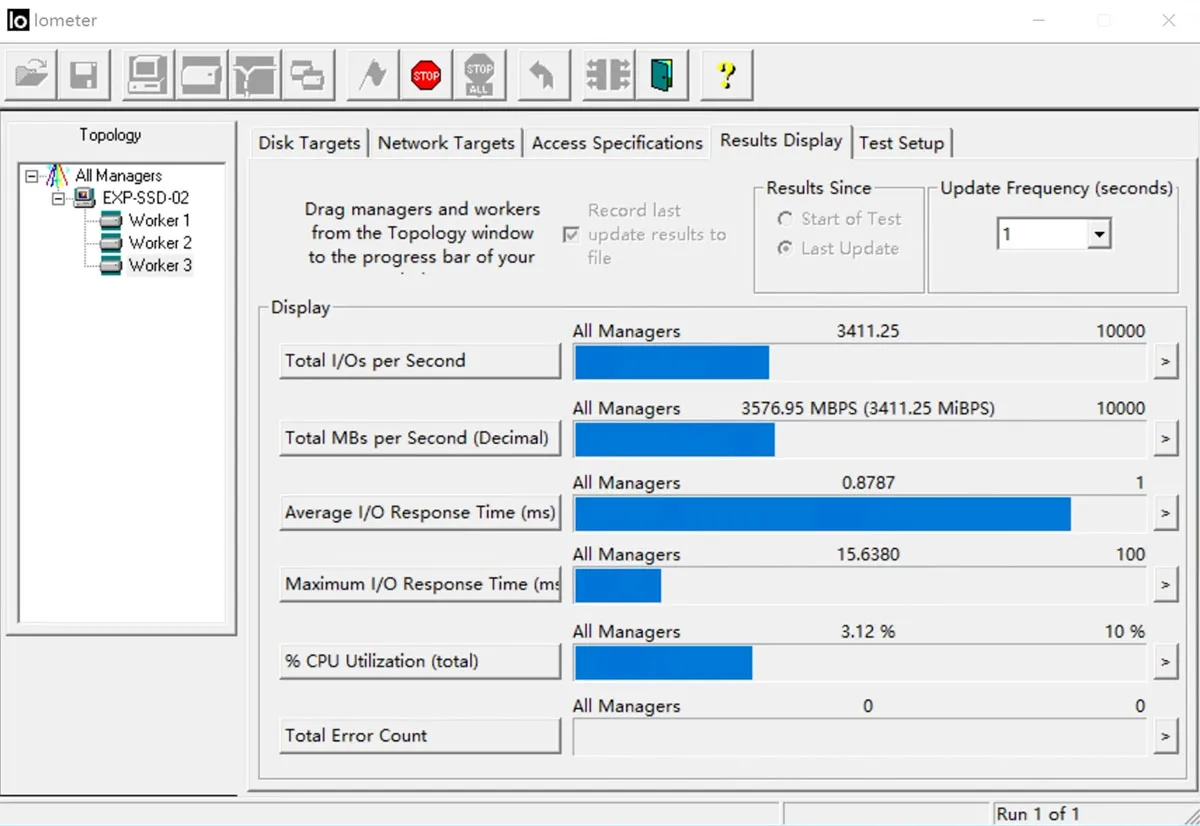Switch to Network Targets tab
The width and height of the screenshot is (1200, 826).
(446, 143)
